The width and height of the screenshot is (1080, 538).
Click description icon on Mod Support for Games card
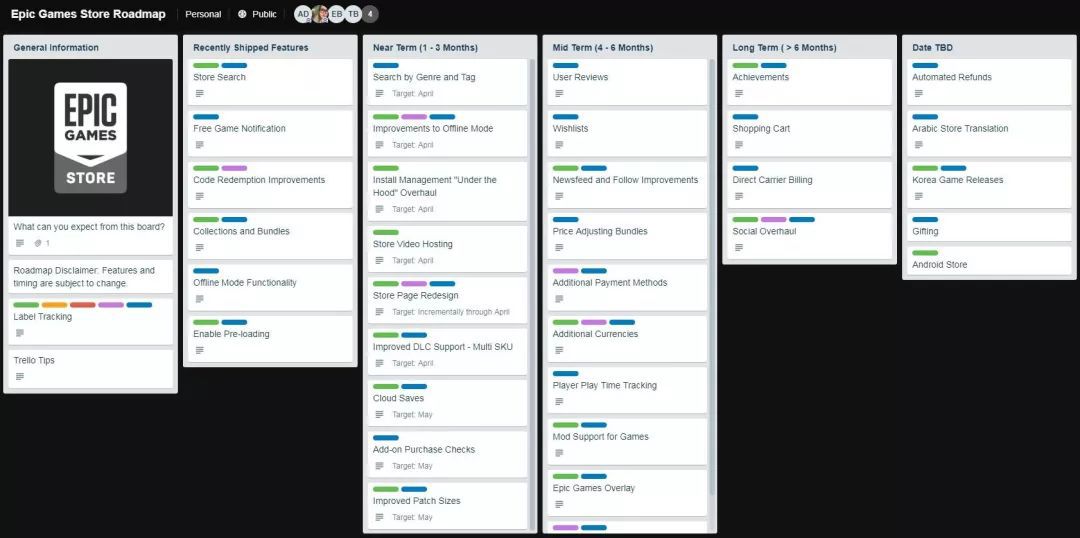click(559, 453)
